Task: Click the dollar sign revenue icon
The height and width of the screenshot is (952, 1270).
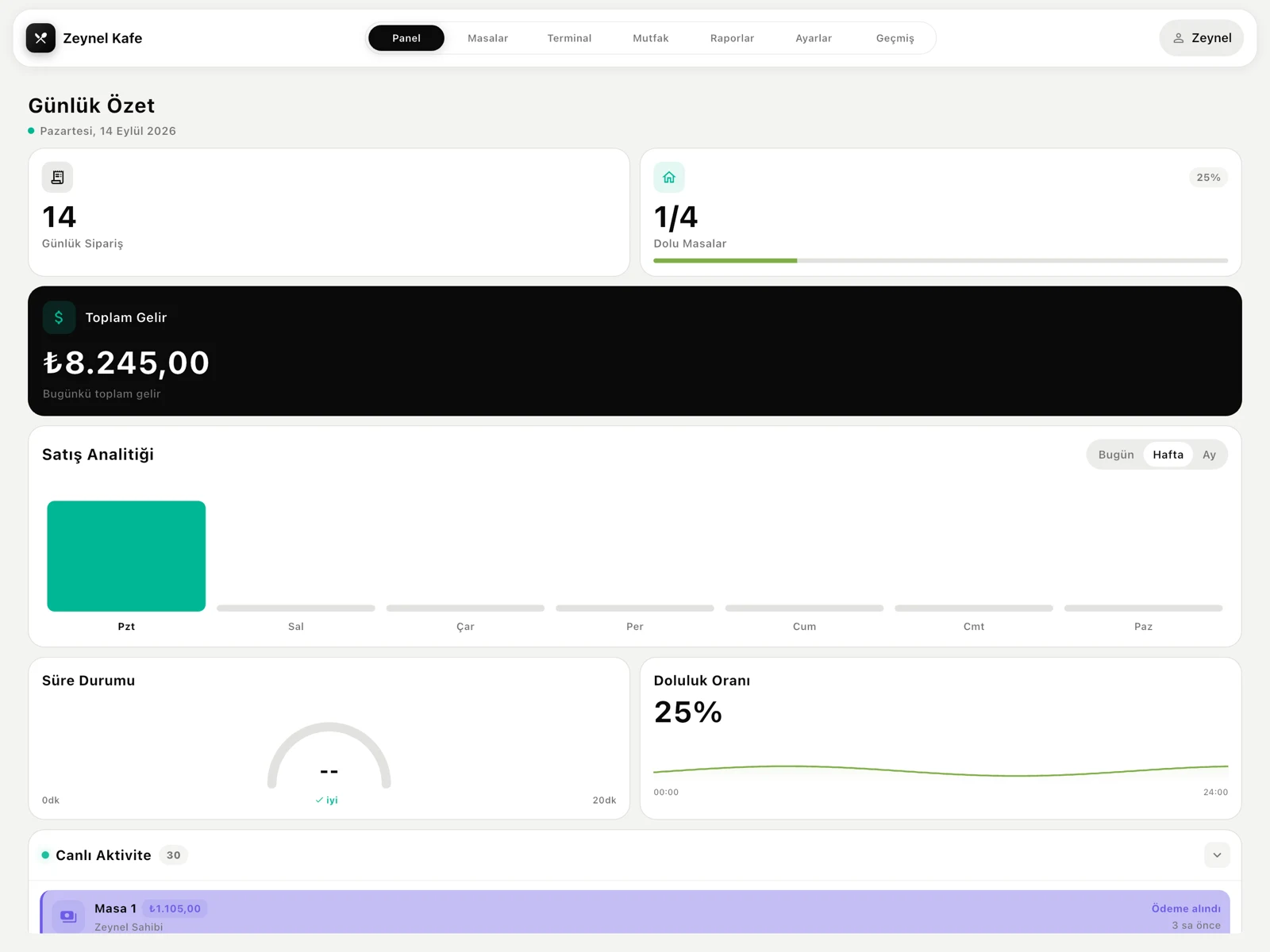Action: [x=59, y=317]
